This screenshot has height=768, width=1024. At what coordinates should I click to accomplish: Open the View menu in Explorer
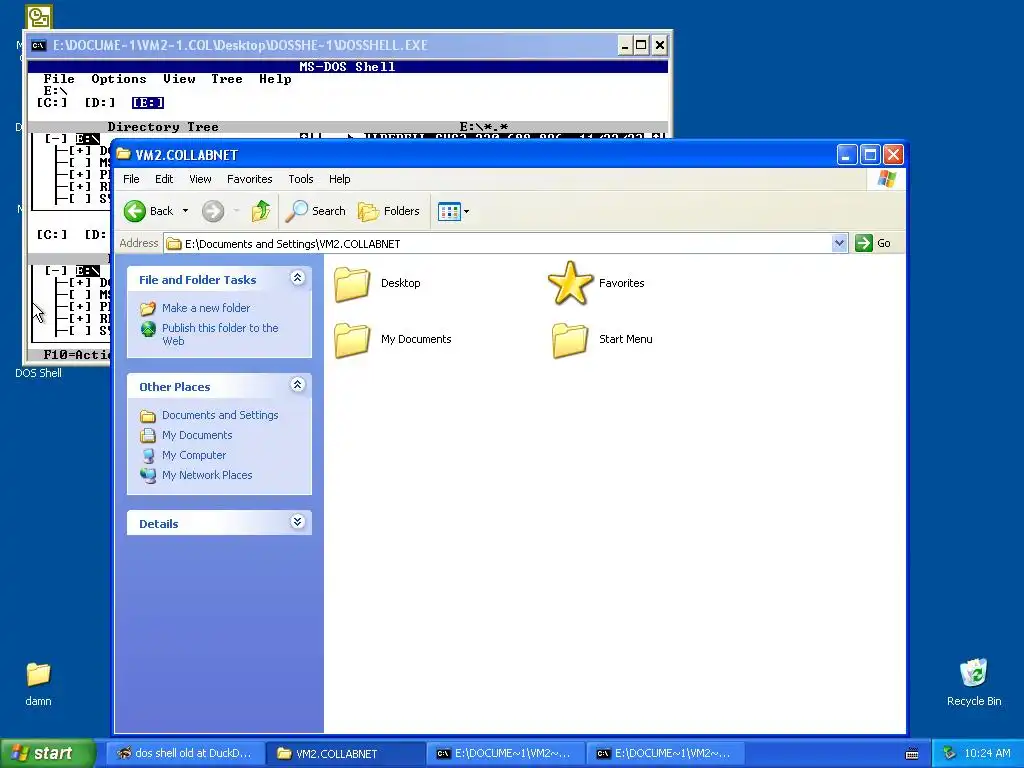pyautogui.click(x=200, y=179)
